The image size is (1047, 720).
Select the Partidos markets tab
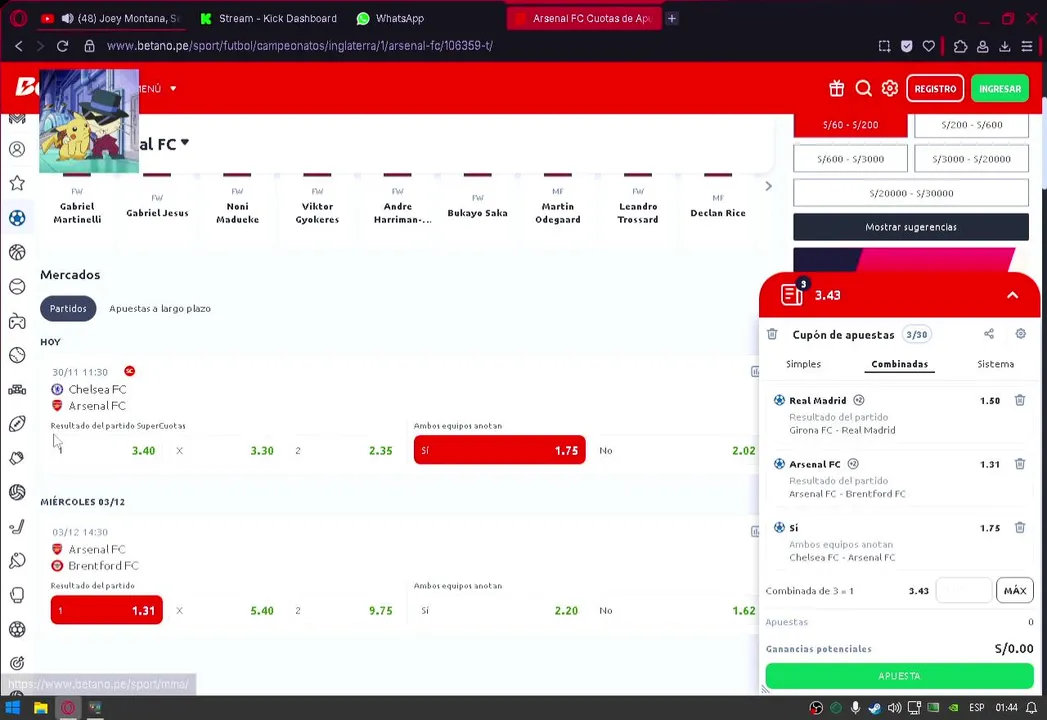click(x=68, y=309)
